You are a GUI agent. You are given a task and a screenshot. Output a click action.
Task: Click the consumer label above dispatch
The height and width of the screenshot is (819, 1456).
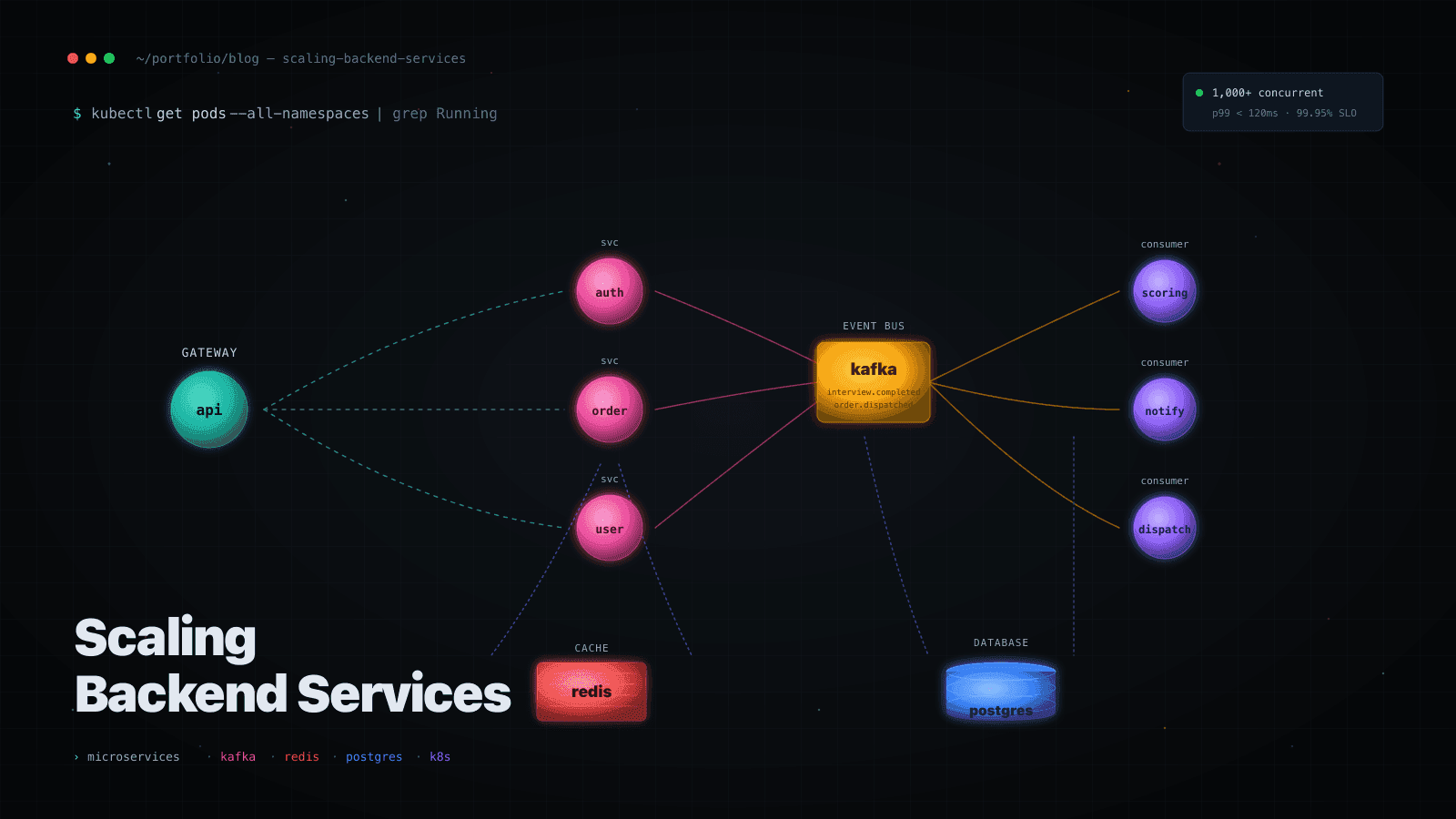(x=1165, y=480)
